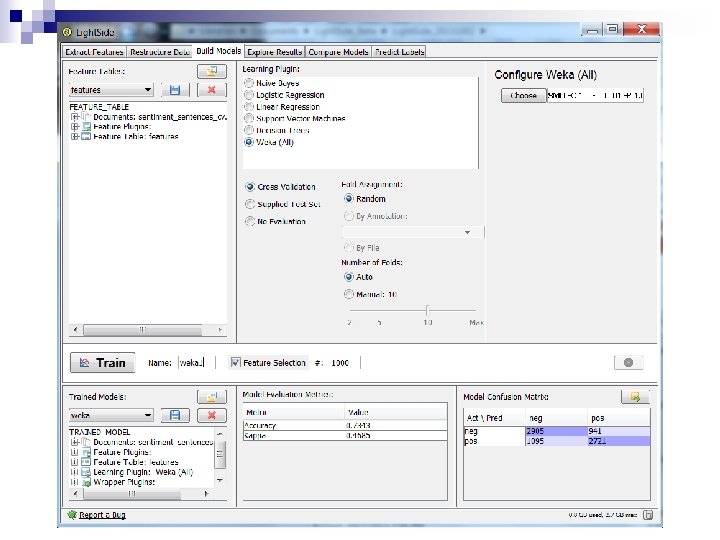This screenshot has height=540, width=720.
Task: Click the memory trash can icon
Action: point(648,515)
